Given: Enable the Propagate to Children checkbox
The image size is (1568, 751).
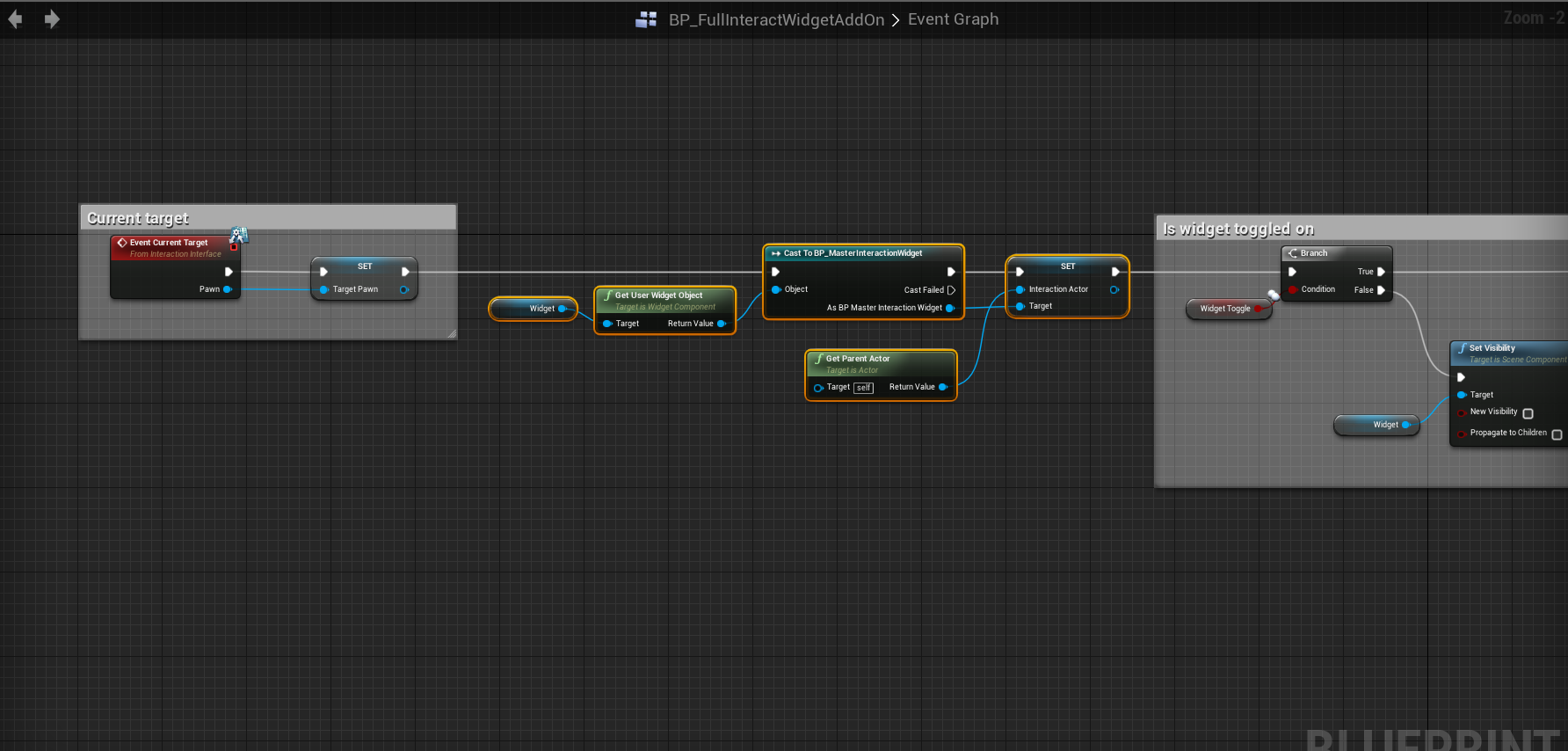Looking at the screenshot, I should (1557, 434).
